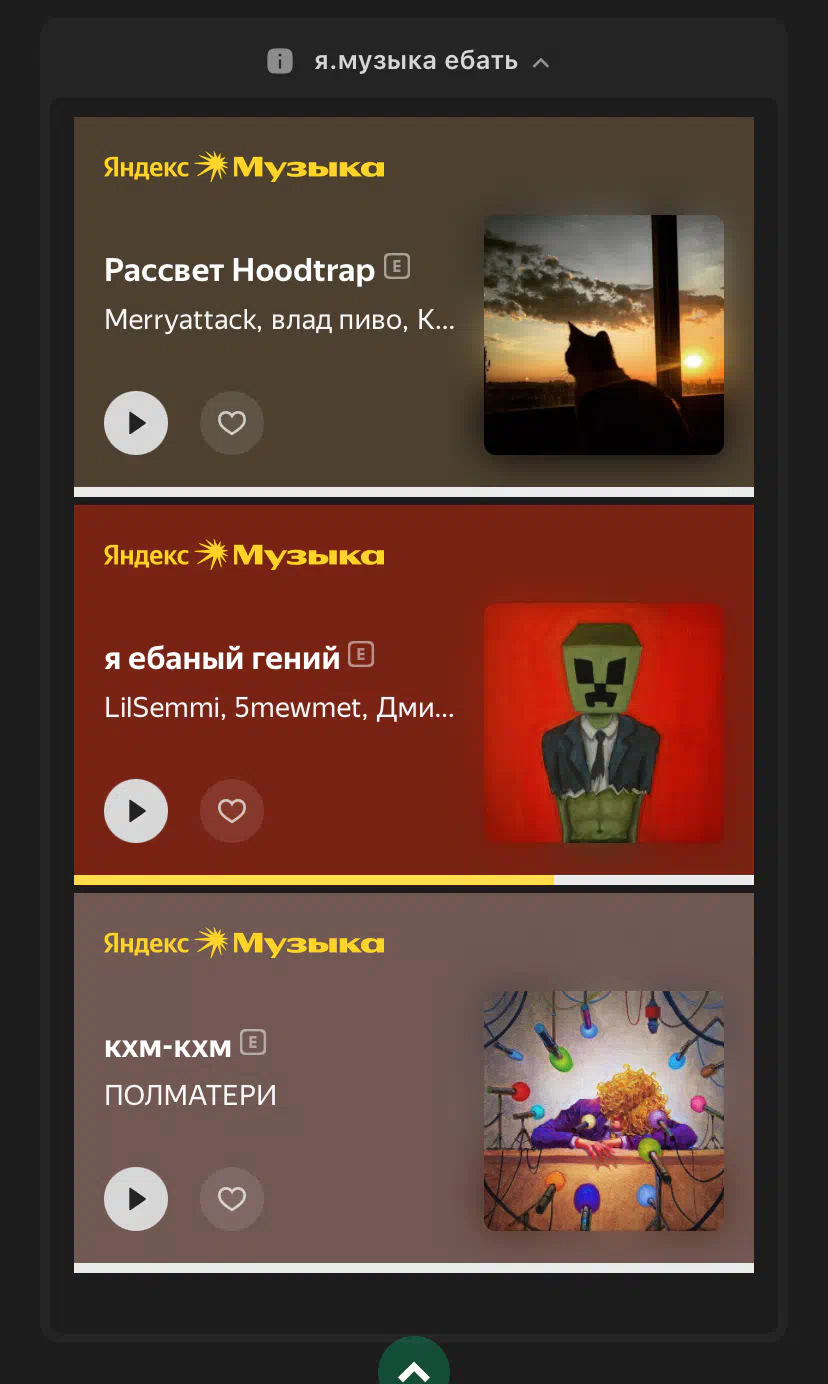Open the creeper in suit album cover
Viewport: 828px width, 1384px height.
604,723
